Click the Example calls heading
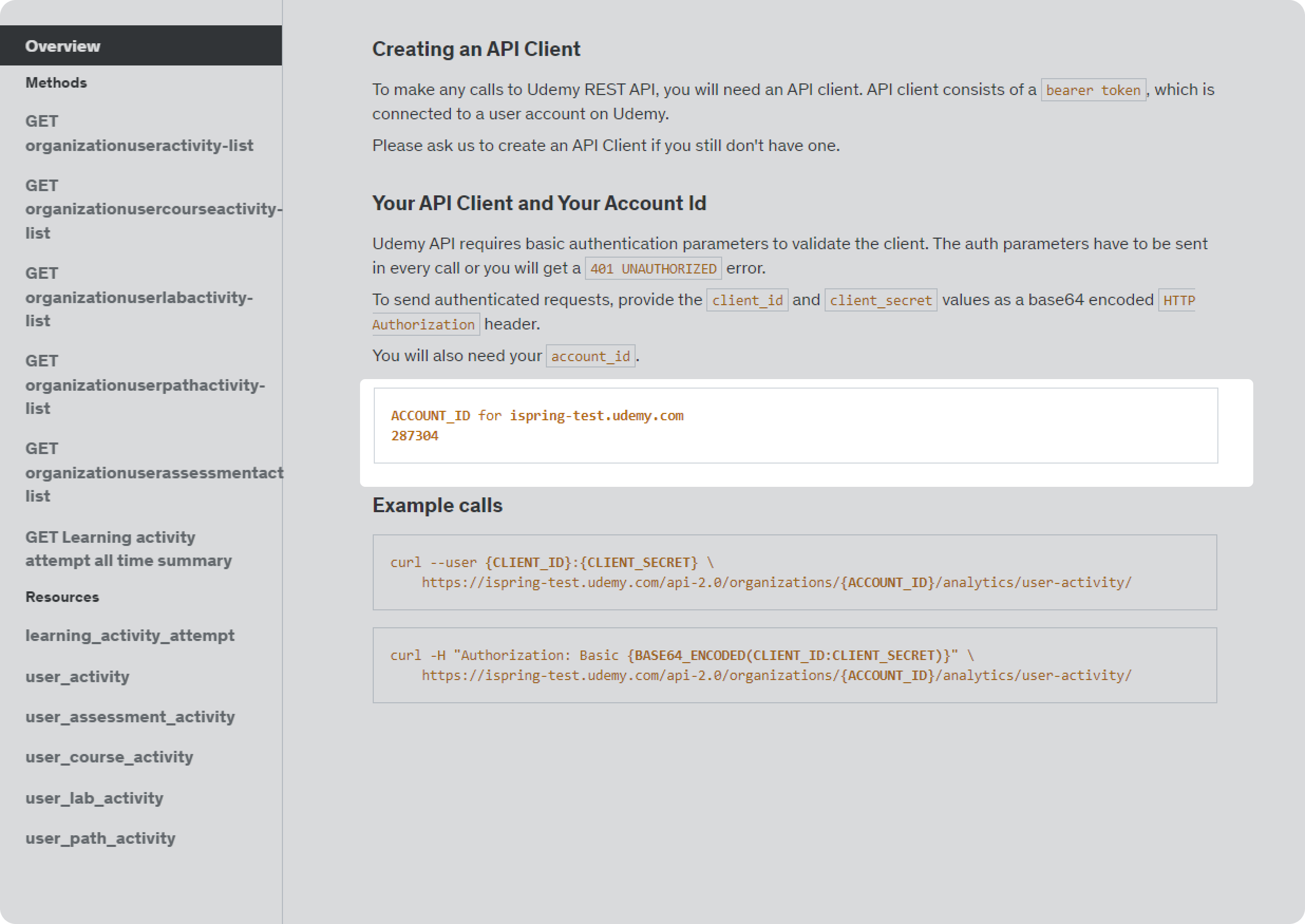The image size is (1305, 924). click(x=438, y=505)
